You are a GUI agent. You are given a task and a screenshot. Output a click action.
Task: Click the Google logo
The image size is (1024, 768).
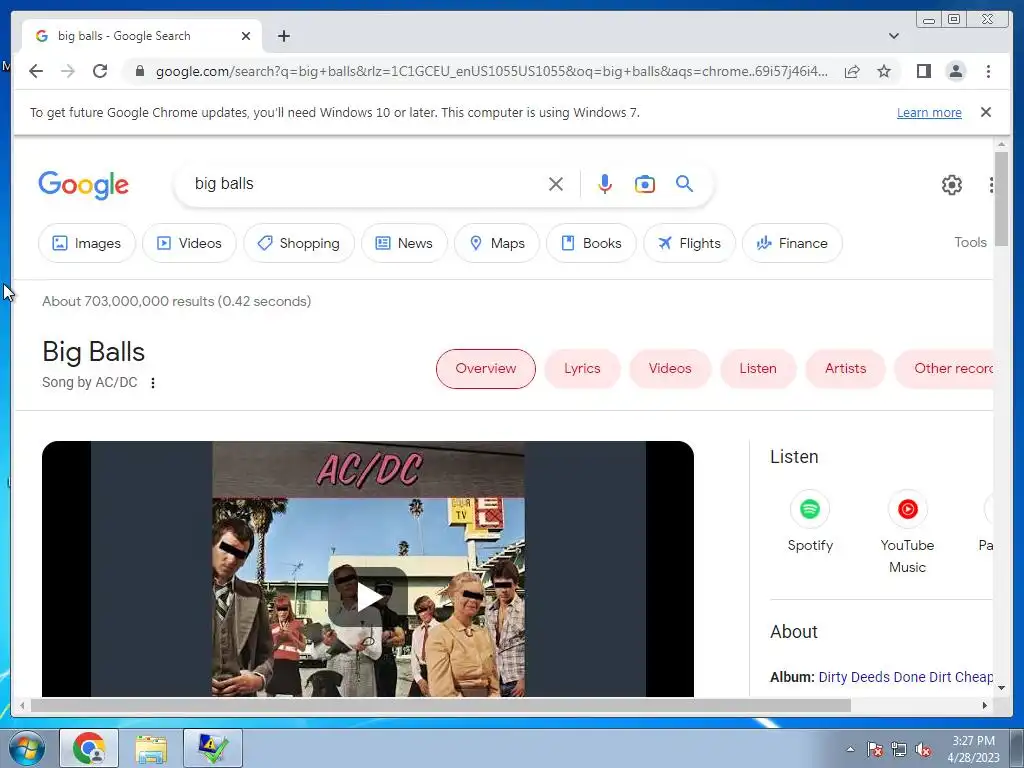pos(84,185)
